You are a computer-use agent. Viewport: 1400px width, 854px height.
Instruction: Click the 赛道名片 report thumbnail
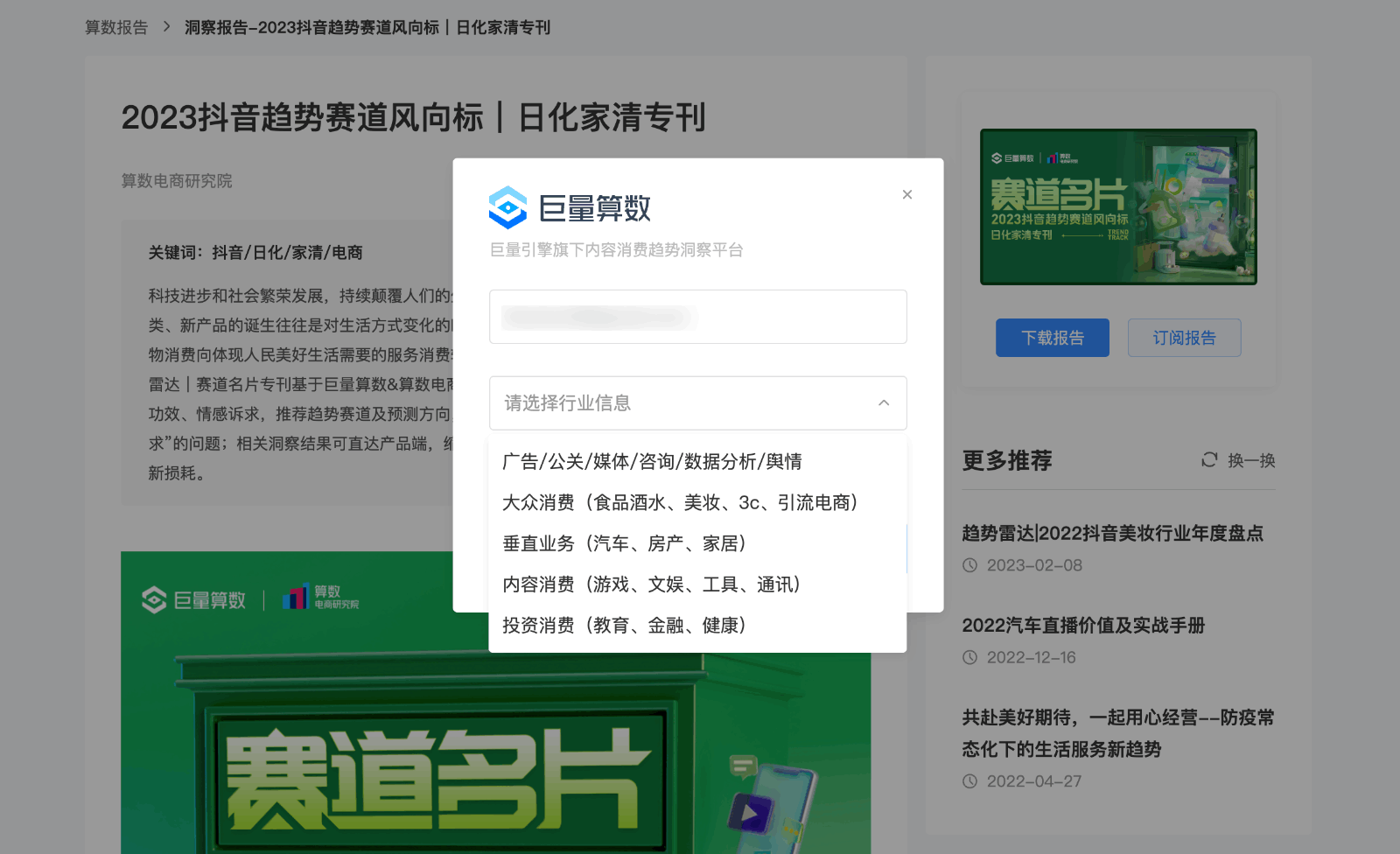pos(1118,206)
